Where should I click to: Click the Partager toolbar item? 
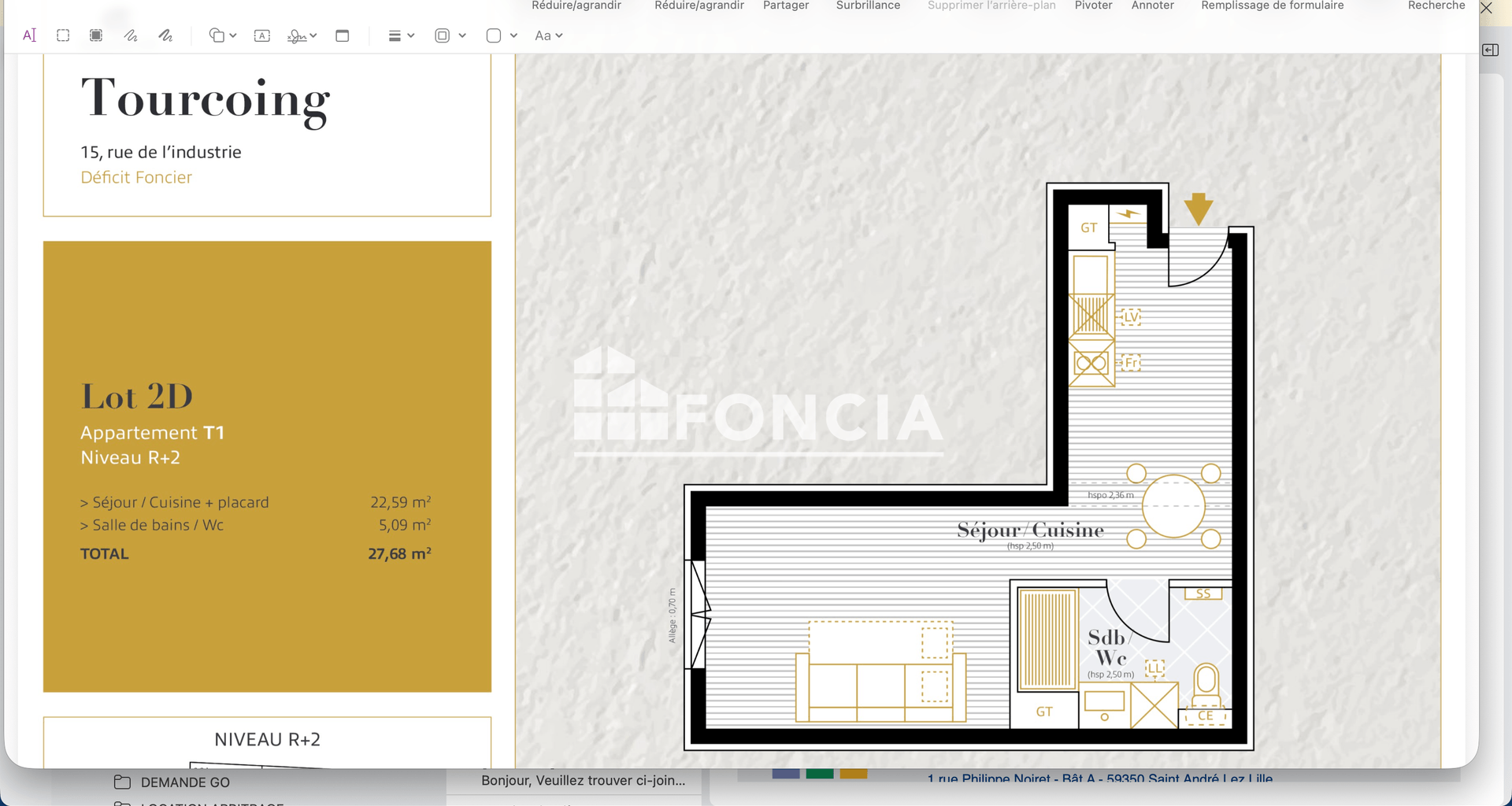[786, 6]
